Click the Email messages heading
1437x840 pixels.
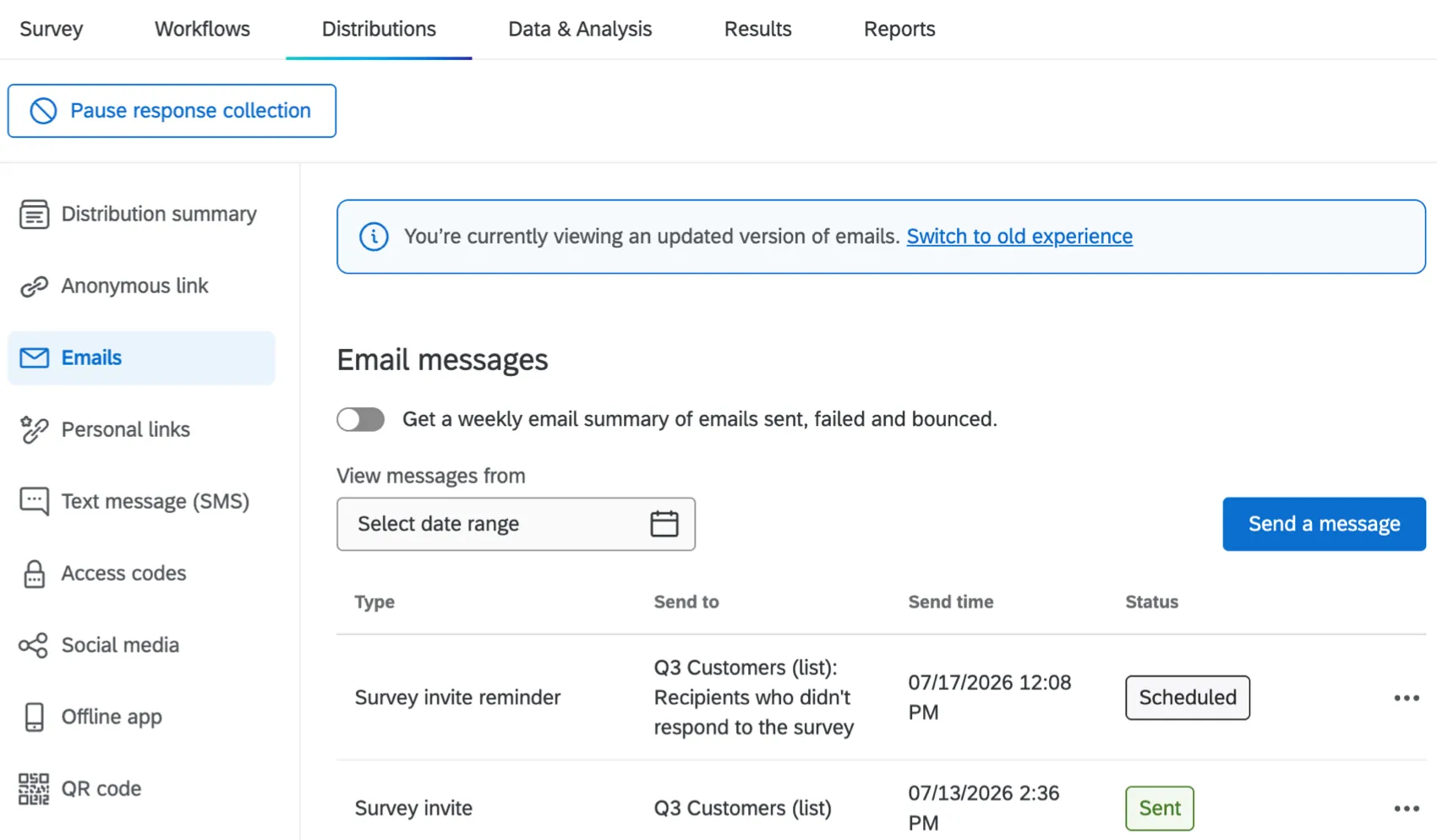tap(442, 361)
